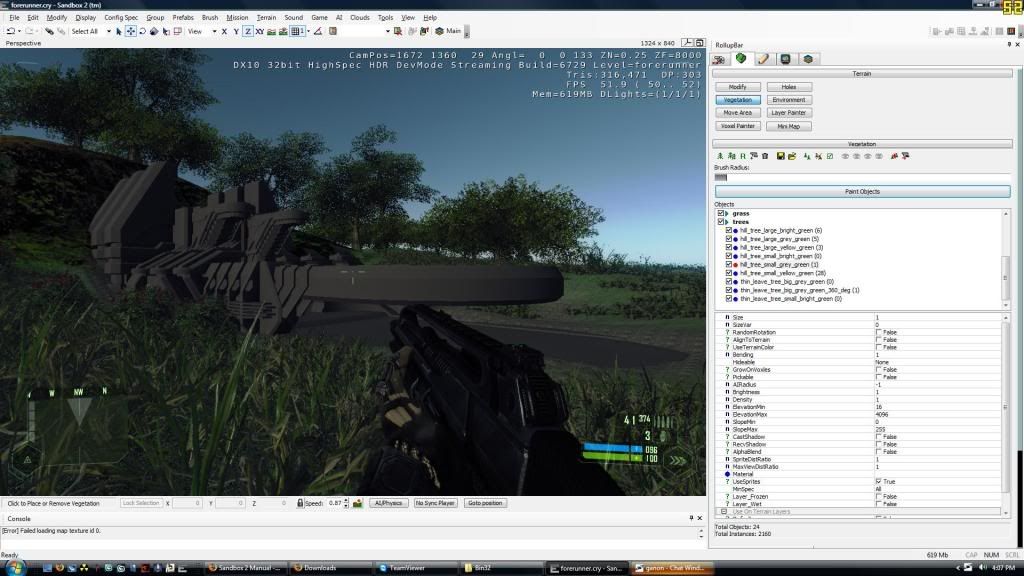1024x576 pixels.
Task: Toggle the Pickable checkbox
Action: point(878,377)
